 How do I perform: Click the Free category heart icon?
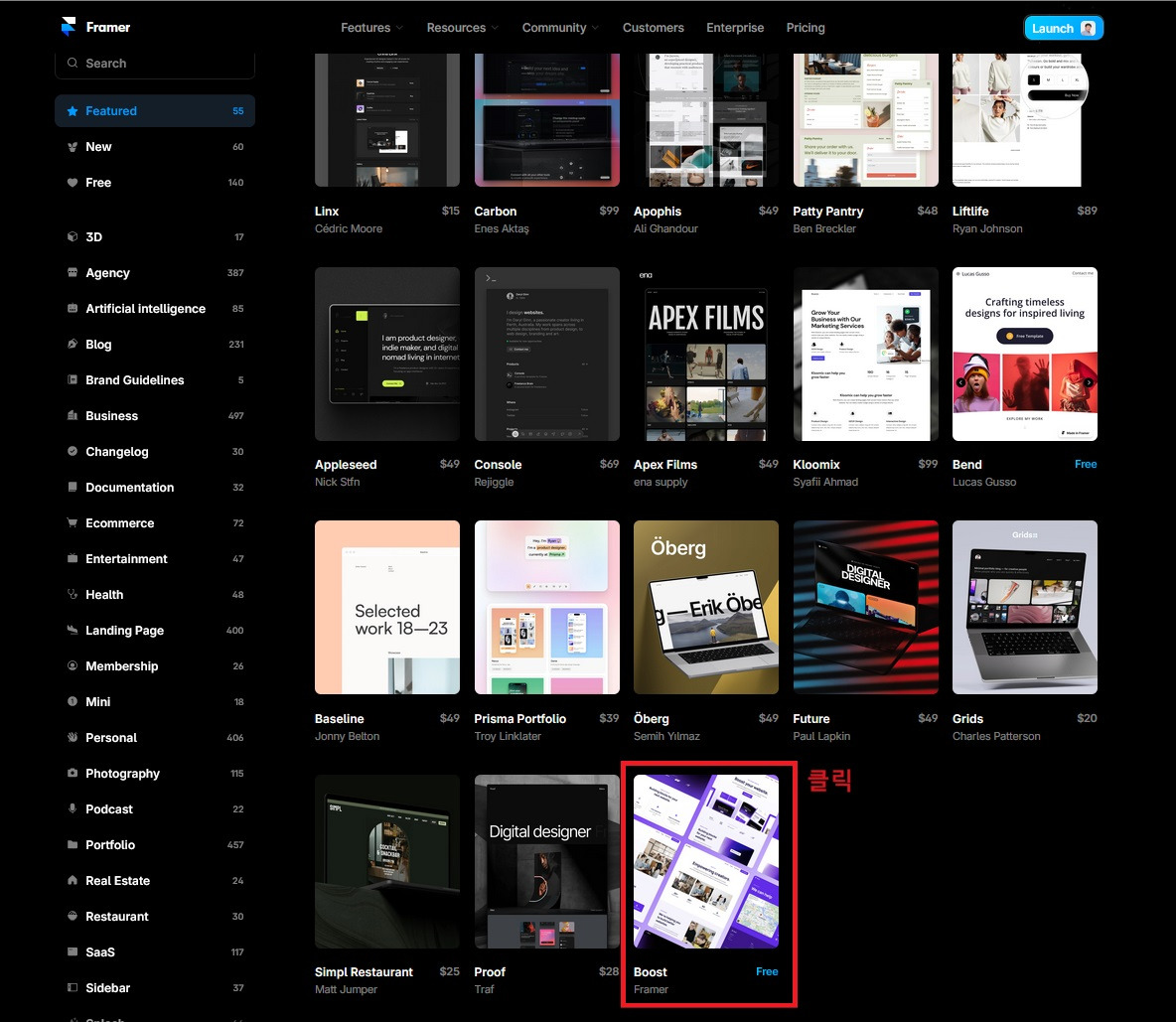pyautogui.click(x=72, y=182)
